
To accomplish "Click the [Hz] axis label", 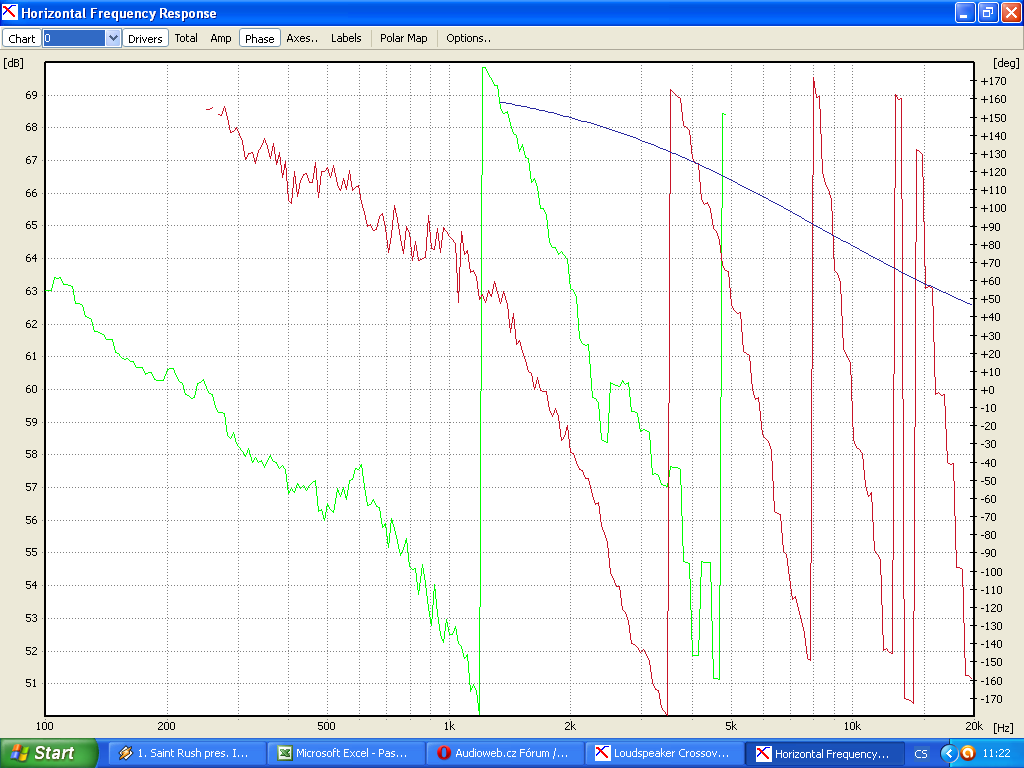I will pyautogui.click(x=1002, y=727).
